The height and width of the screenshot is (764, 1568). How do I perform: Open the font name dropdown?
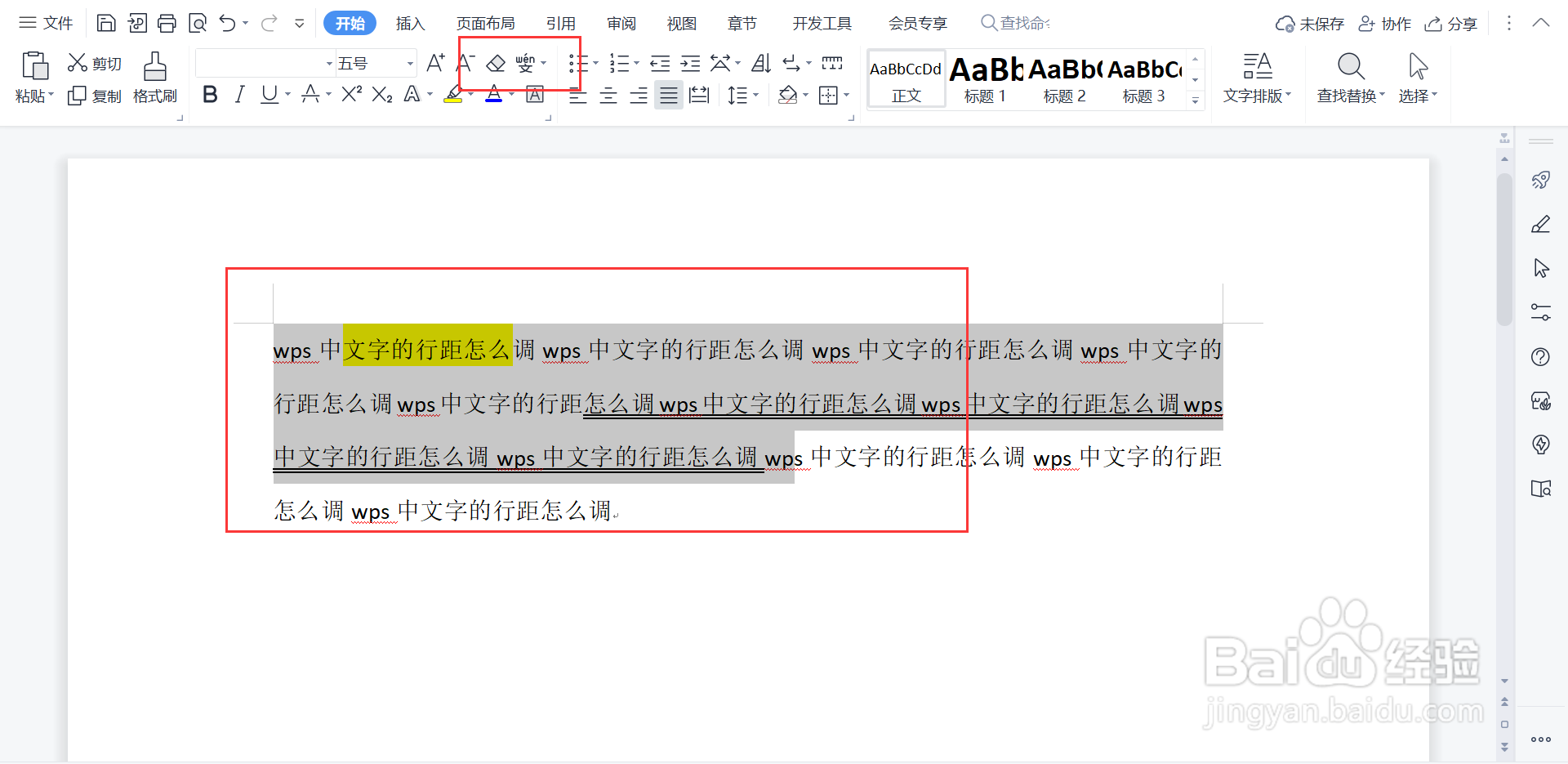329,63
